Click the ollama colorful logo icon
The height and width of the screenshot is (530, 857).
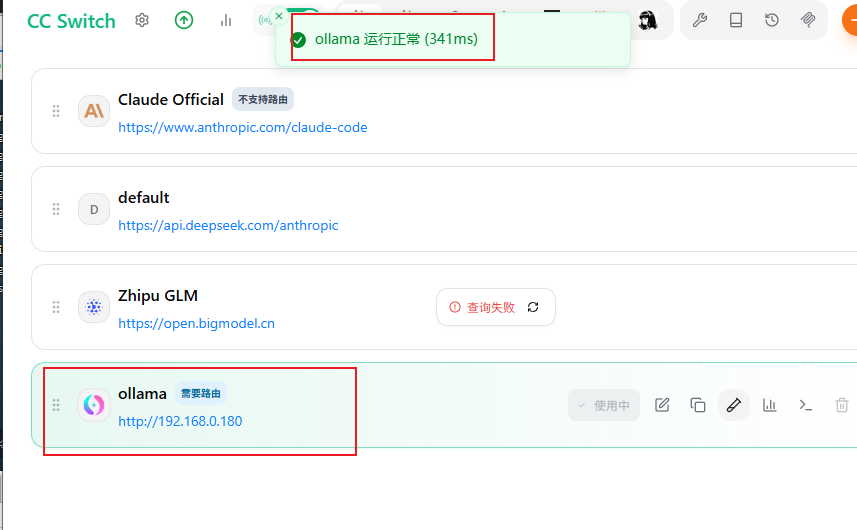point(94,405)
